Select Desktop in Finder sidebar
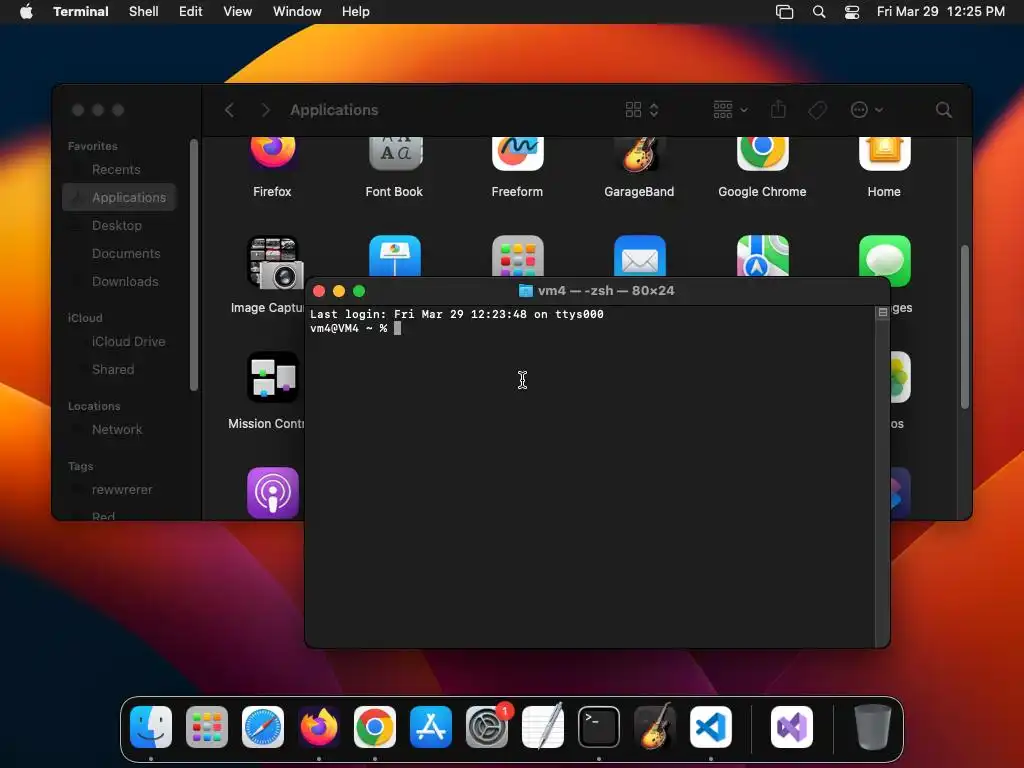 click(119, 225)
